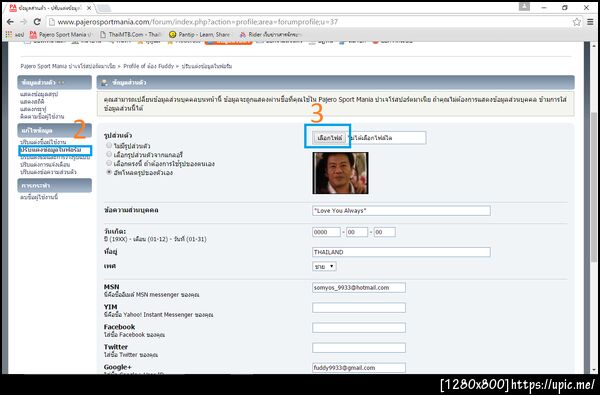Click the MSN email field

click(x=359, y=287)
